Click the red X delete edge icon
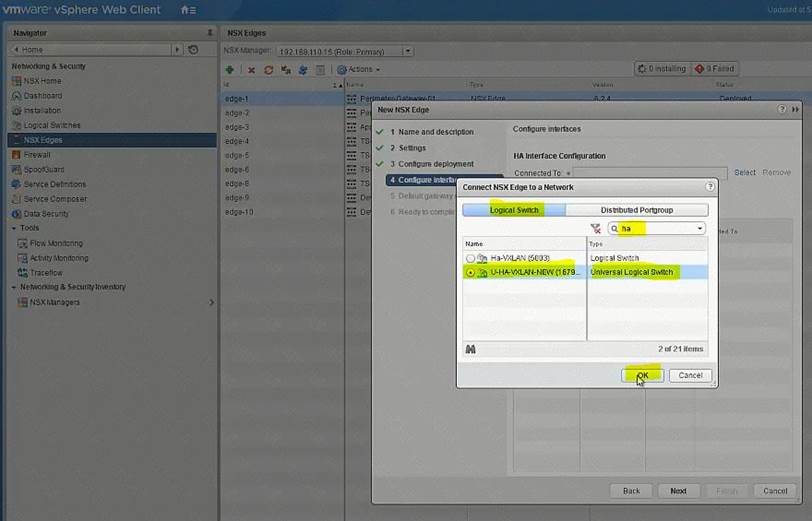Image resolution: width=812 pixels, height=521 pixels. click(x=252, y=70)
